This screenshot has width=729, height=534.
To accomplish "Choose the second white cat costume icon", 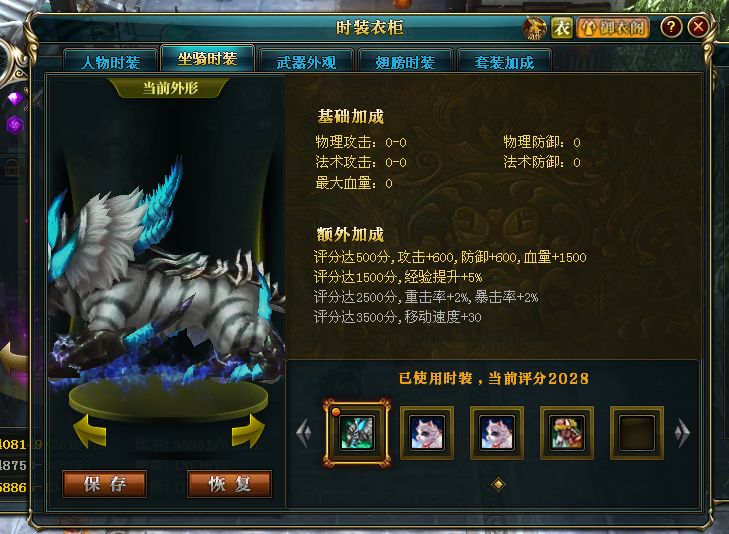I will [x=427, y=433].
